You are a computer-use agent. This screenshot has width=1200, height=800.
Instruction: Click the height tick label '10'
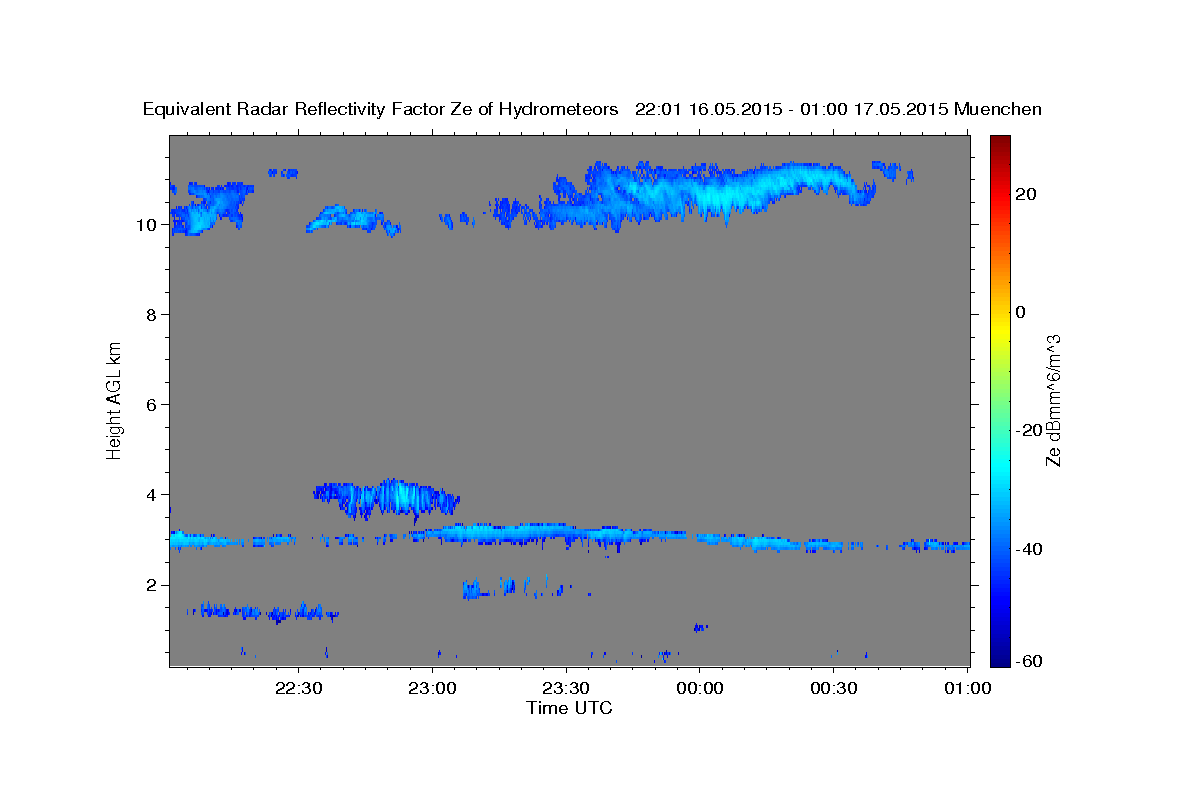click(x=145, y=225)
